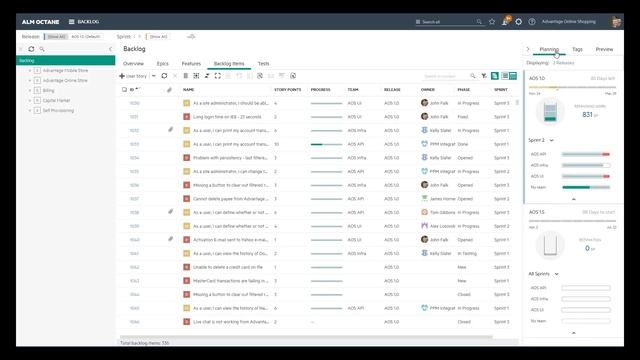Collapse the left backlog tree panel
This screenshot has width=640, height=360.
110,49
